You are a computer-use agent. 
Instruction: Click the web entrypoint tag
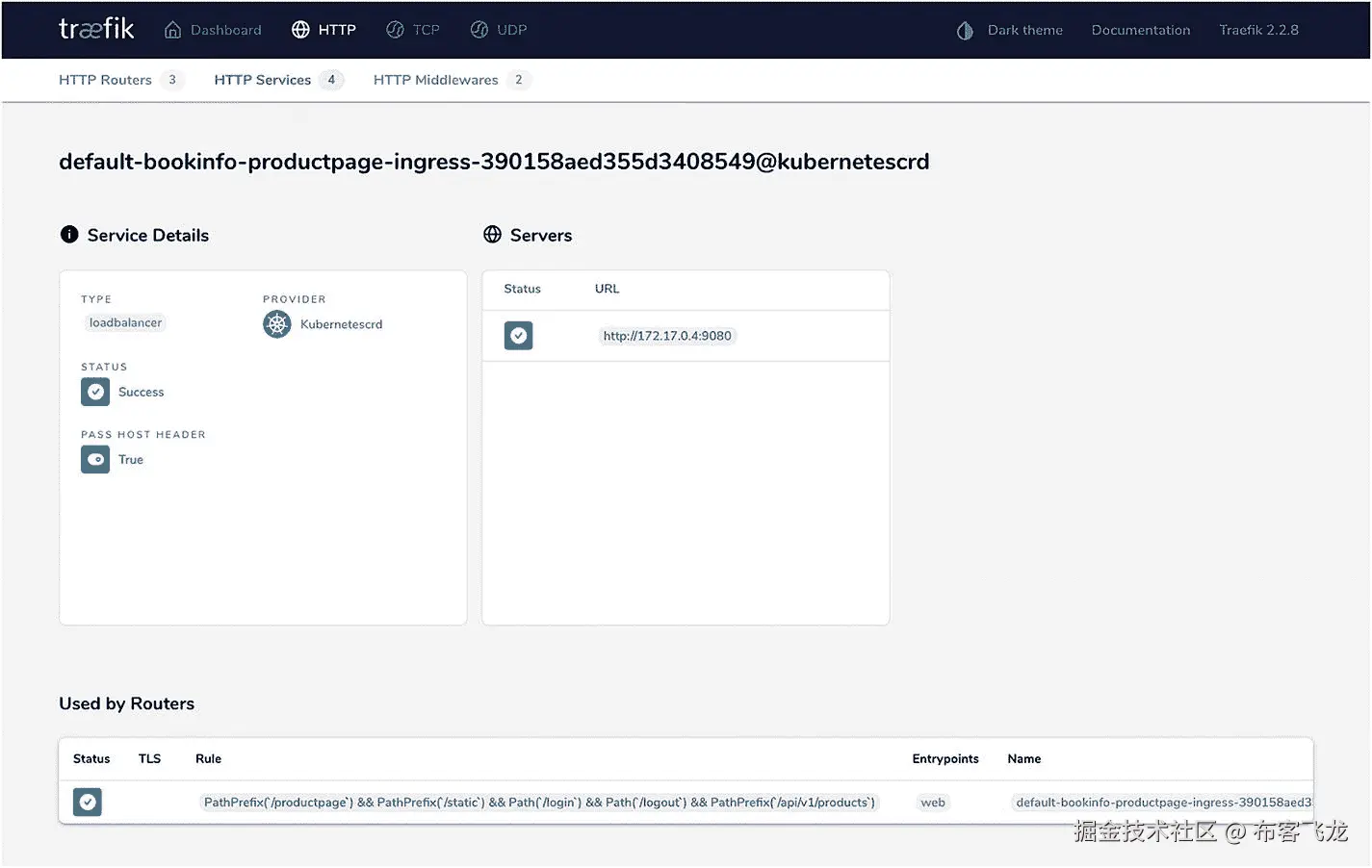(932, 802)
